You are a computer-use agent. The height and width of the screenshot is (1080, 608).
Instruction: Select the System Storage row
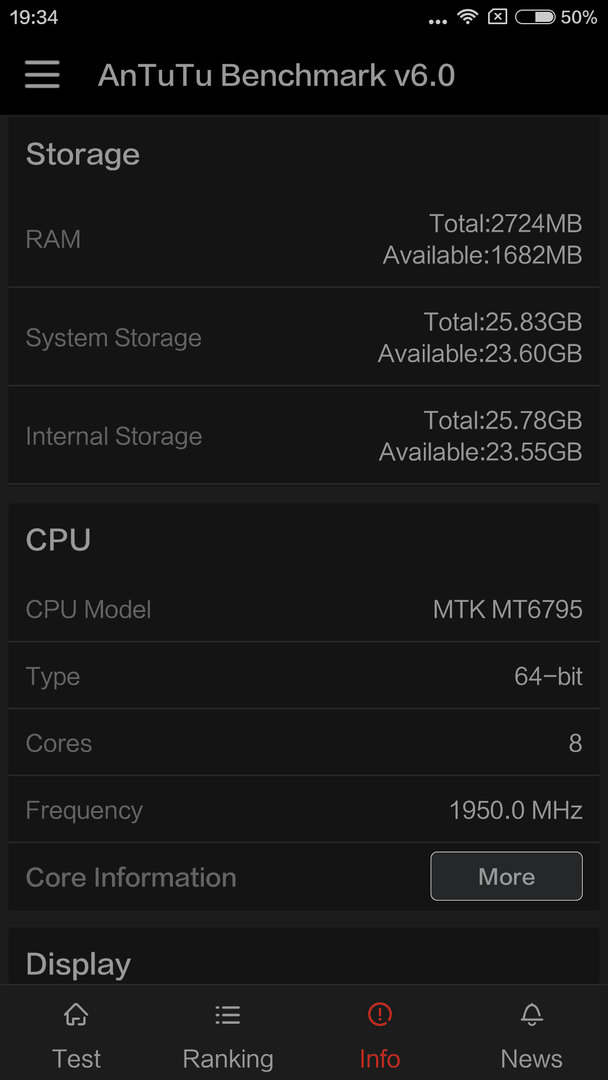pyautogui.click(x=304, y=338)
